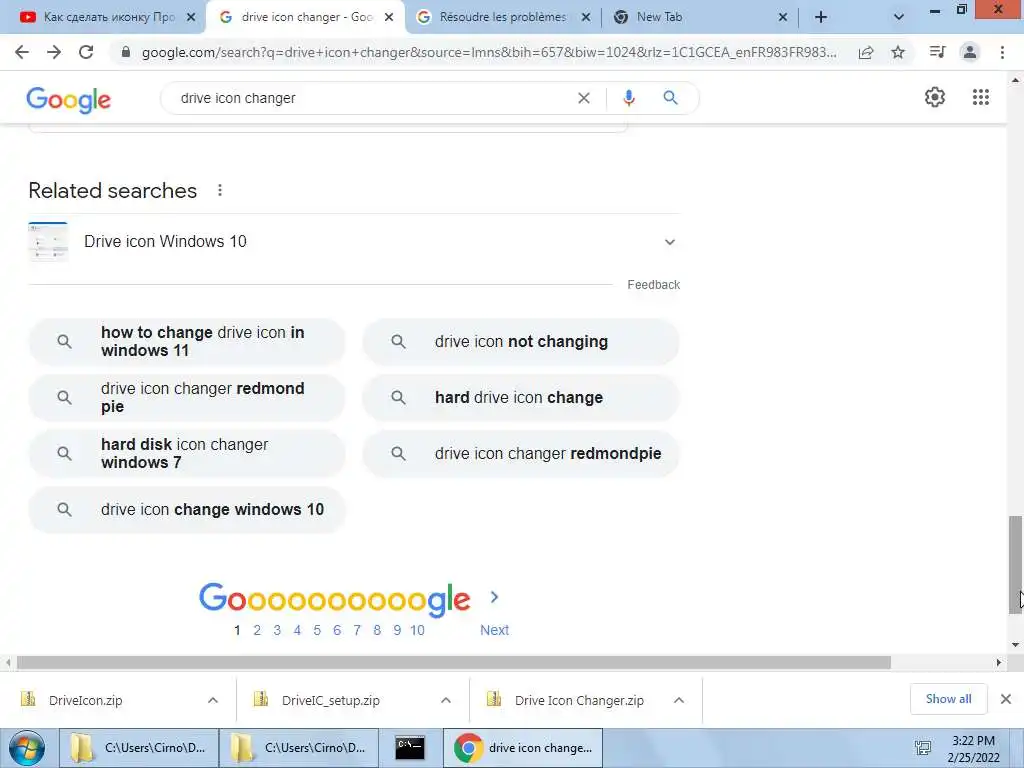
Task: Open the network tray icon
Action: tap(923, 748)
